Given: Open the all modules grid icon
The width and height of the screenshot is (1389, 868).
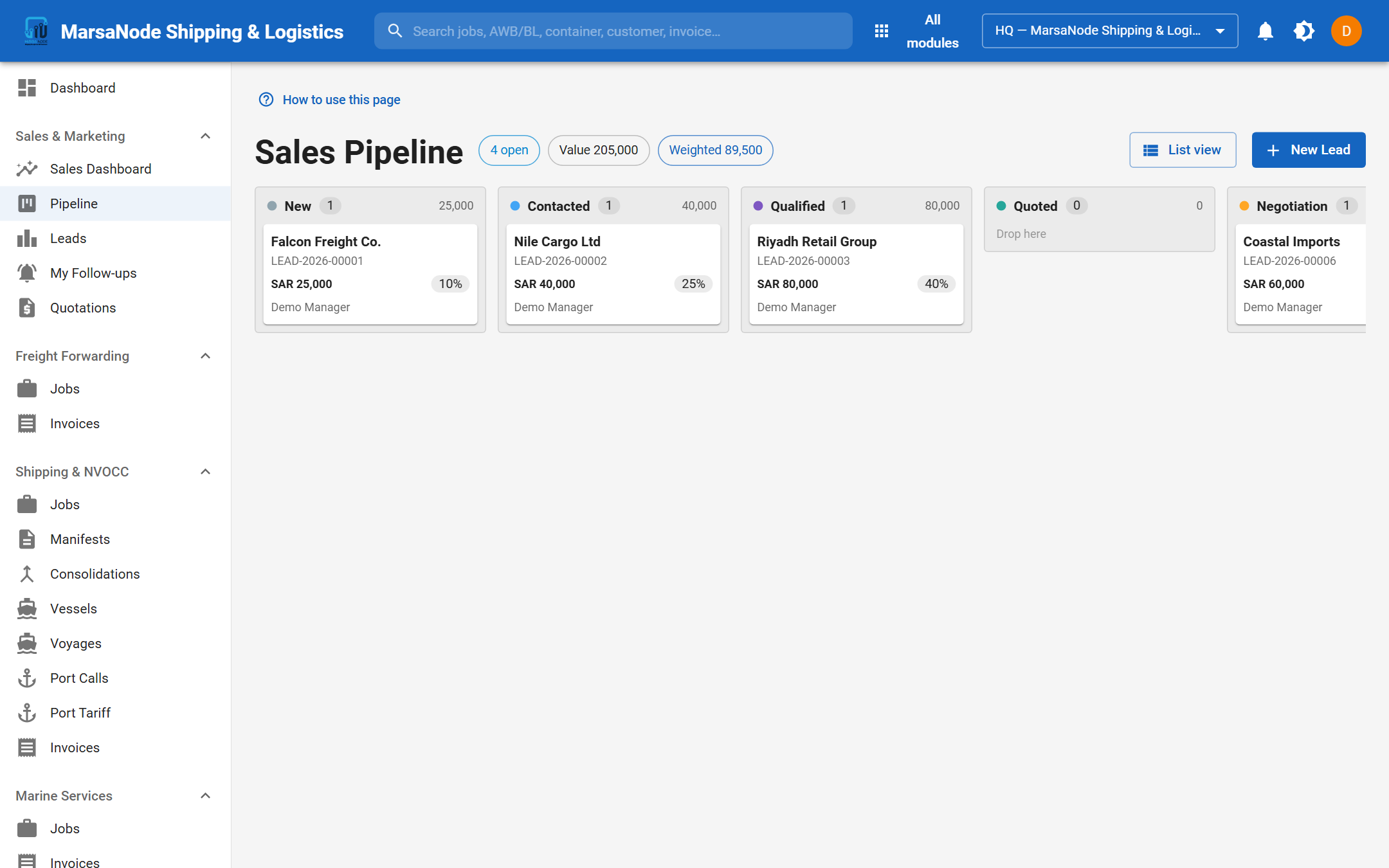Looking at the screenshot, I should click(882, 31).
